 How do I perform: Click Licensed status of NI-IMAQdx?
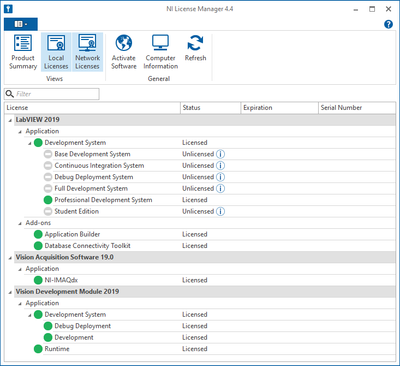pyautogui.click(x=195, y=280)
